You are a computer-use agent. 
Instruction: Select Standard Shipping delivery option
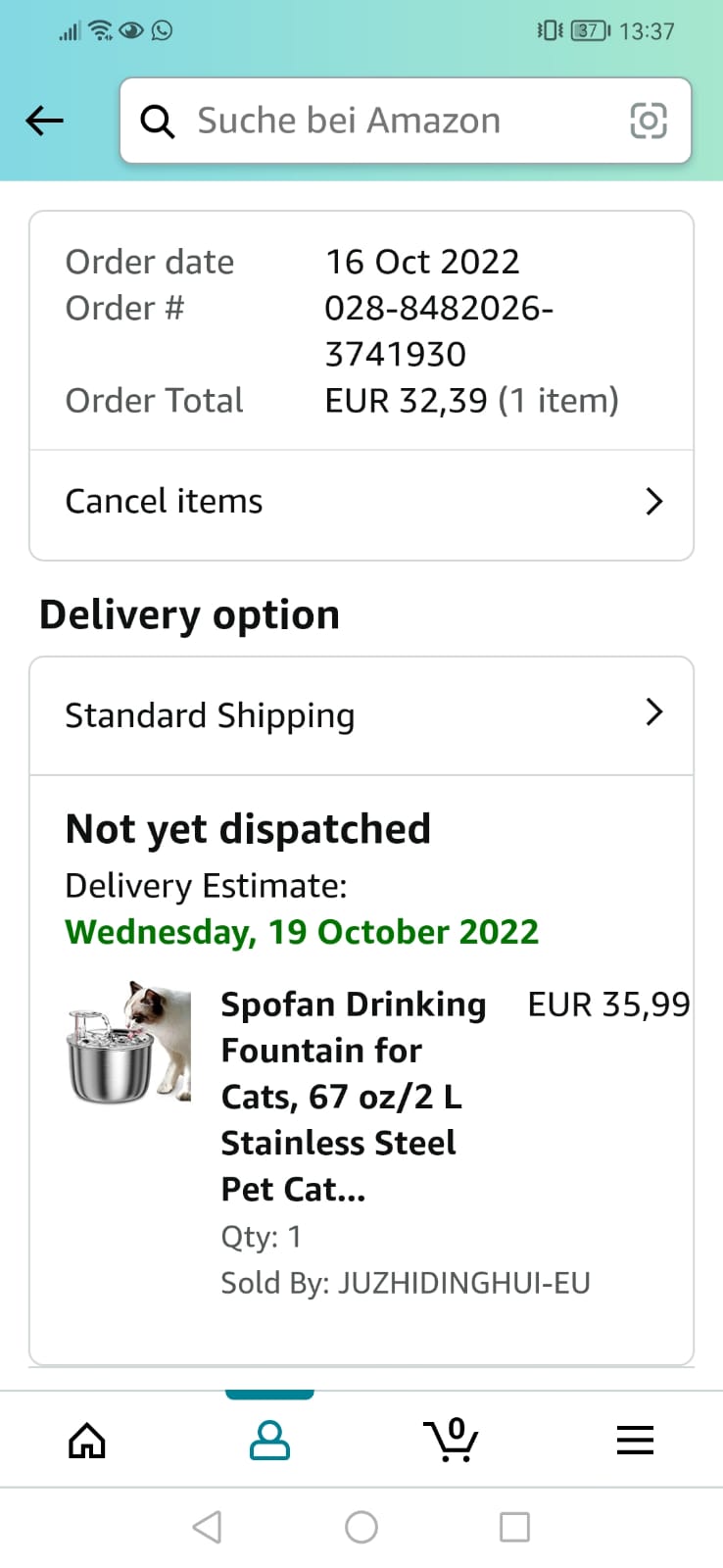[x=210, y=715]
